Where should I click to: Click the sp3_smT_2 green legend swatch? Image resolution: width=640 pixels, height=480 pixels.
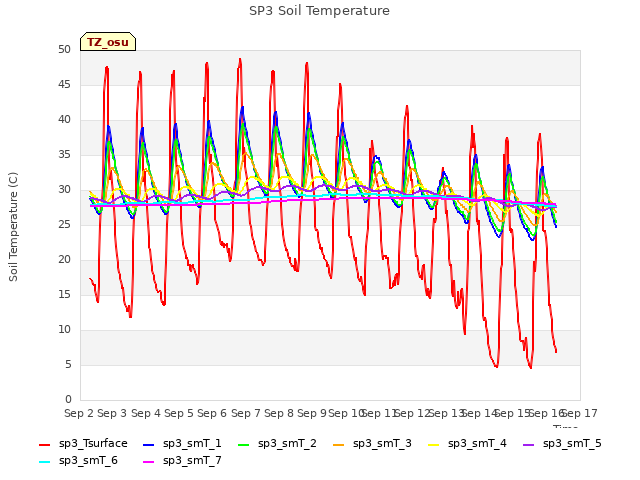point(243,444)
